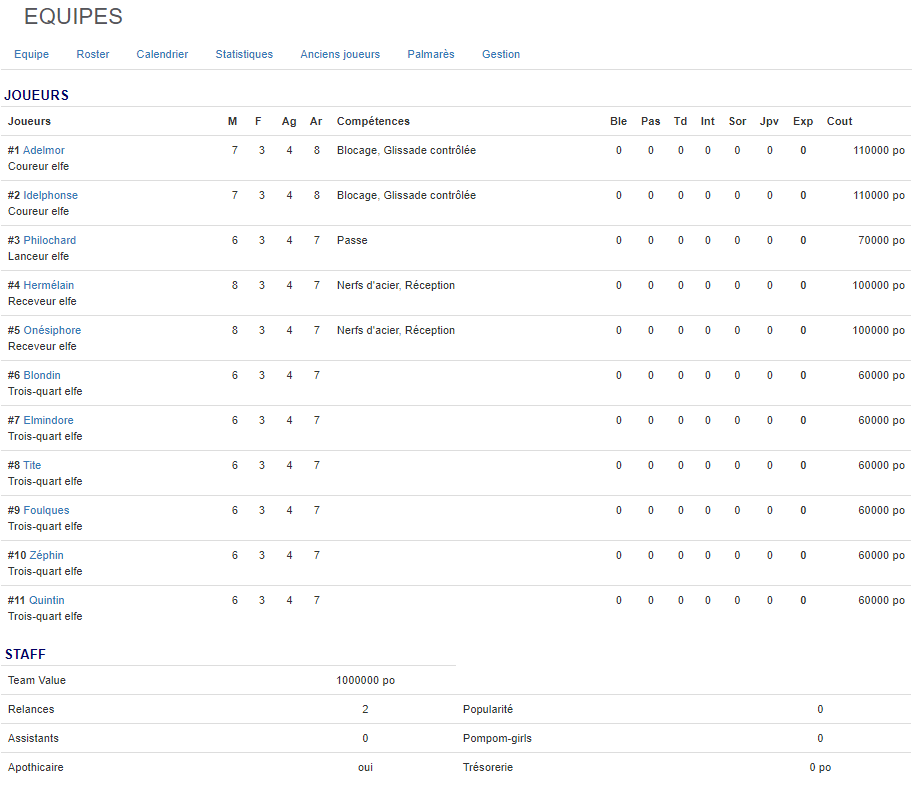The image size is (915, 791).
Task: Open player Tite's profile
Action: click(33, 465)
